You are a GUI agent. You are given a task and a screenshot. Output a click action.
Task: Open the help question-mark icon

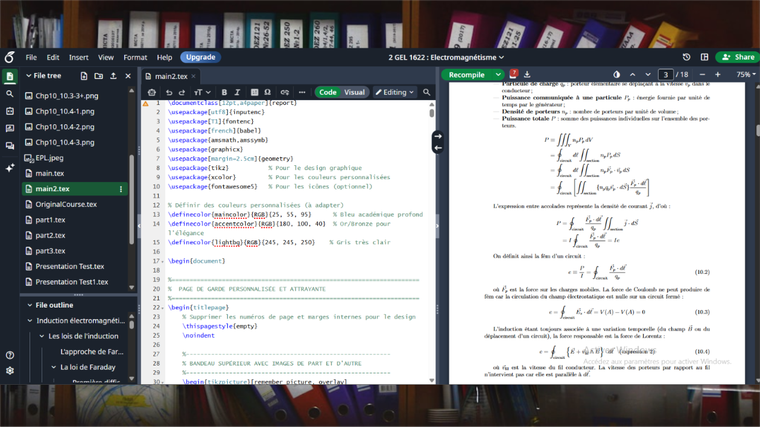click(x=10, y=355)
